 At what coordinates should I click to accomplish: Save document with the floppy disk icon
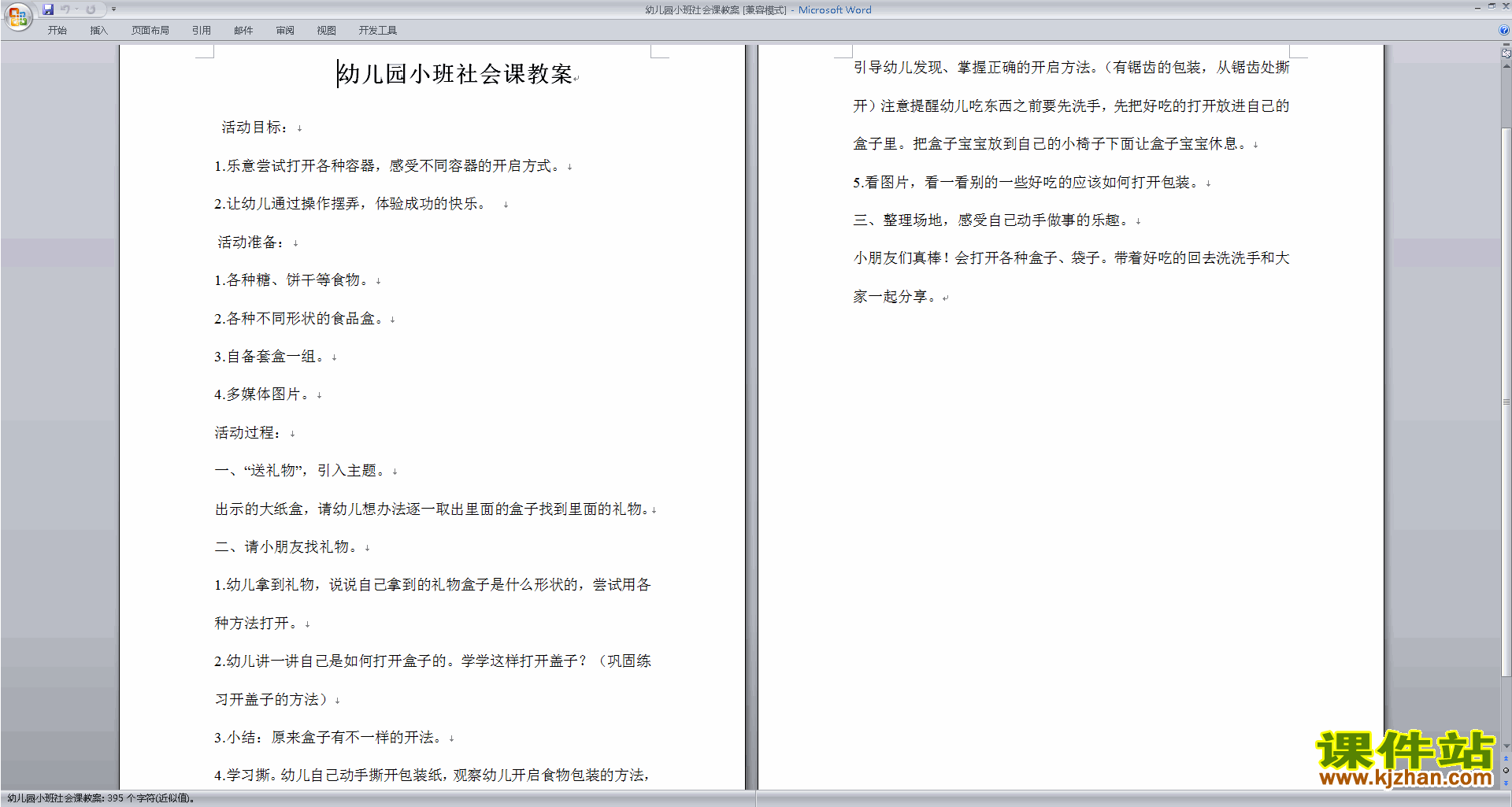[x=48, y=9]
